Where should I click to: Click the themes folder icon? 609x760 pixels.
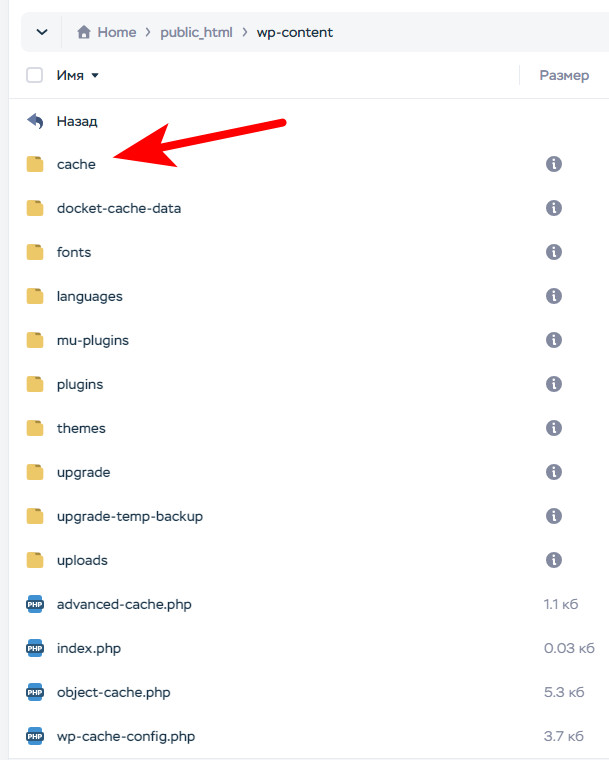35,428
